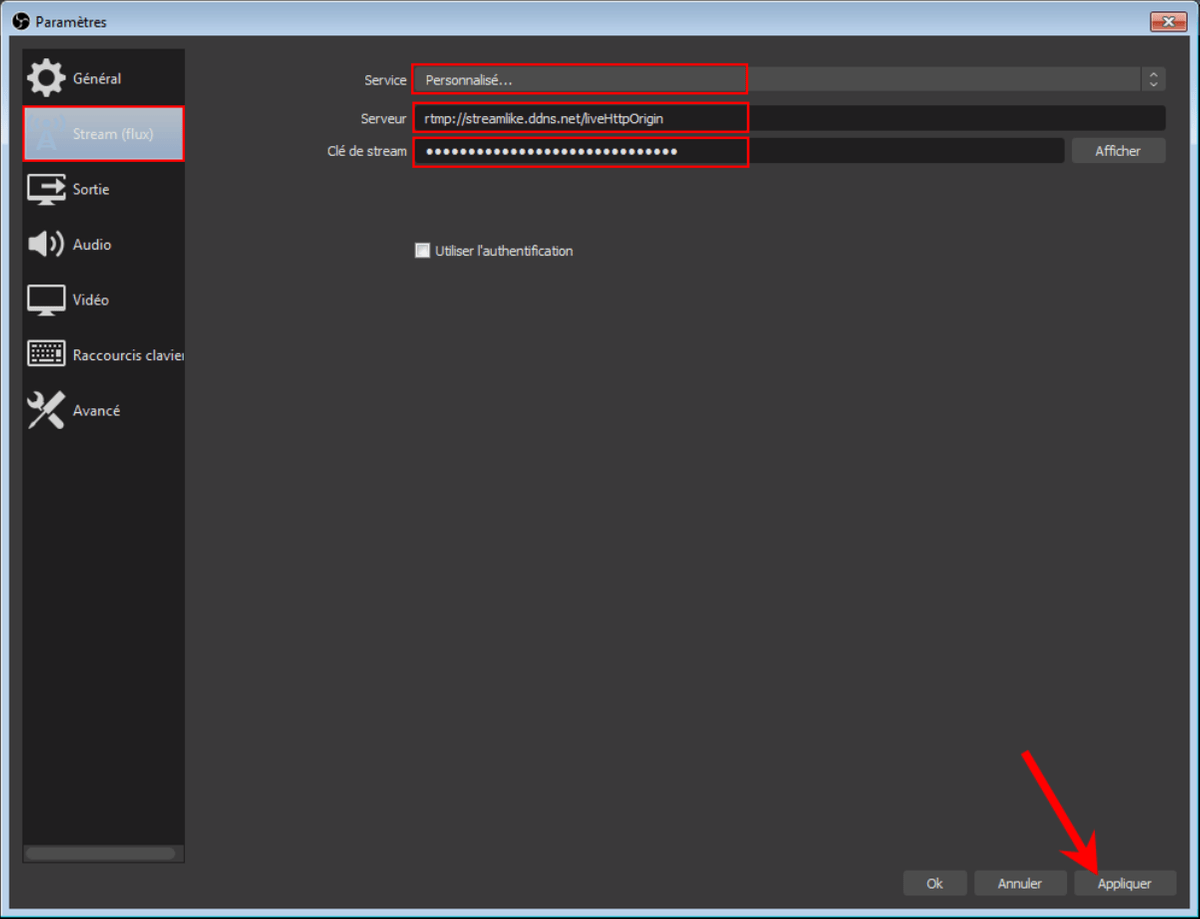The height and width of the screenshot is (919, 1200).
Task: Select the Raccourcis clavier label
Action: (x=129, y=355)
